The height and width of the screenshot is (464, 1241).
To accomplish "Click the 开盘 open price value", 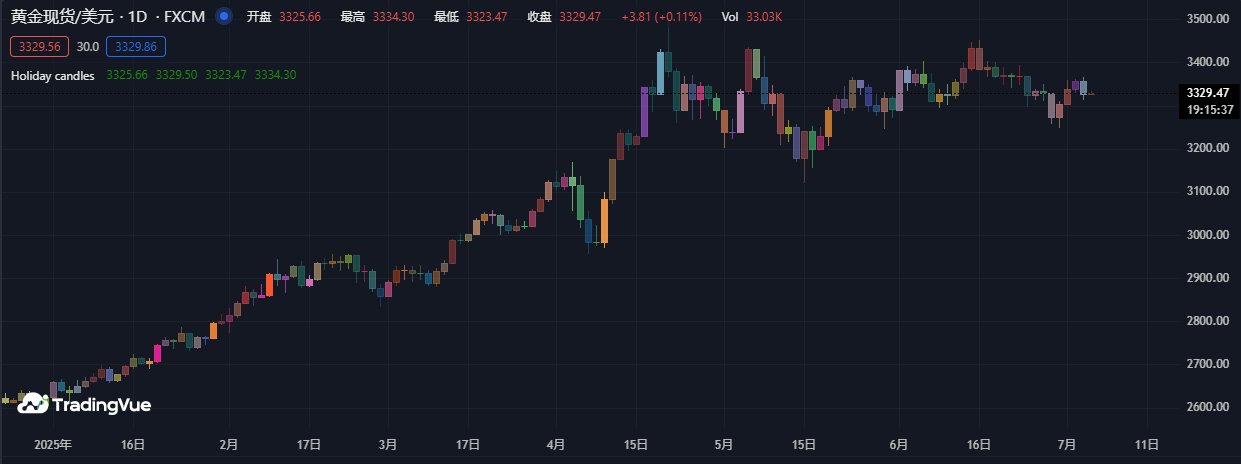I will pos(300,18).
